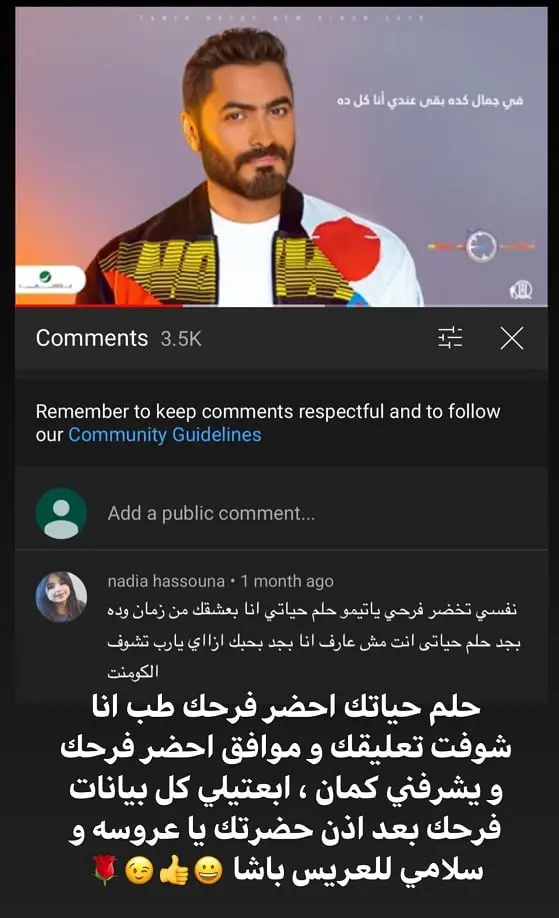Screen dimensions: 559x918
Task: Select the nadia hassouna username
Action: [x=166, y=581]
